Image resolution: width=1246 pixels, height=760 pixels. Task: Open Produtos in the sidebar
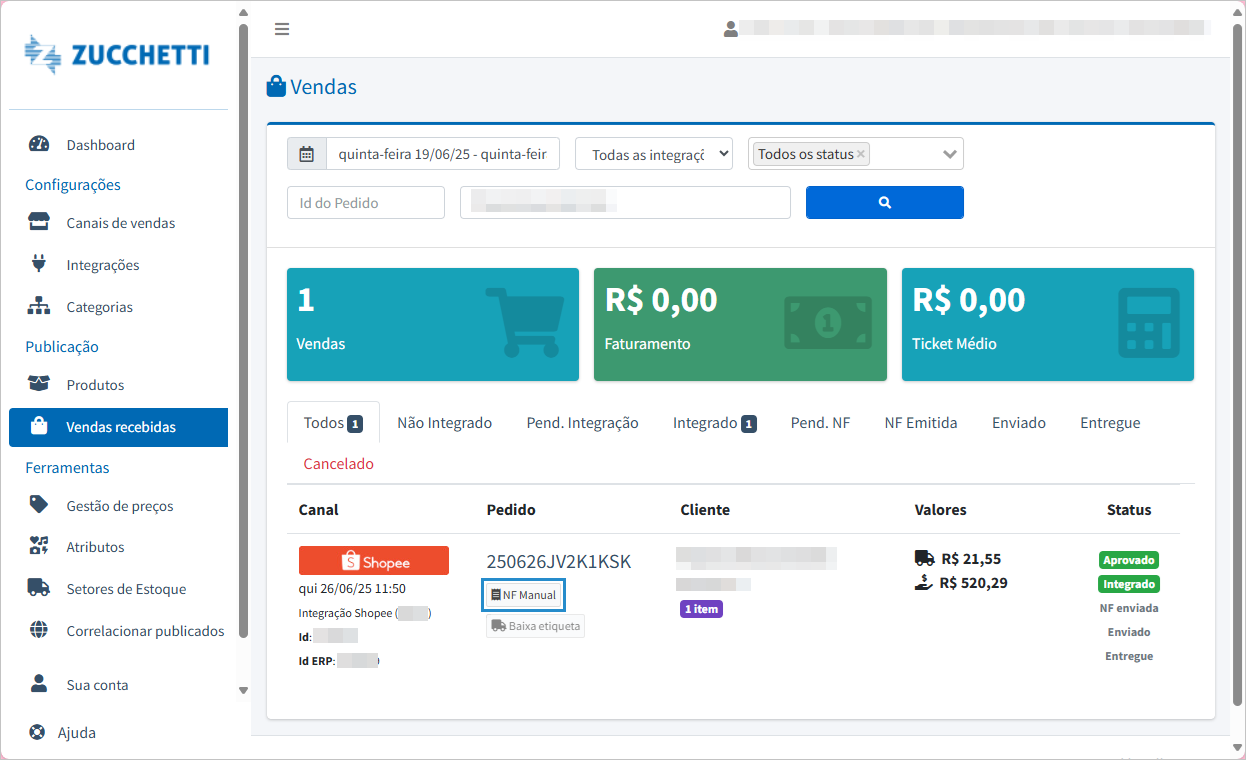click(95, 385)
